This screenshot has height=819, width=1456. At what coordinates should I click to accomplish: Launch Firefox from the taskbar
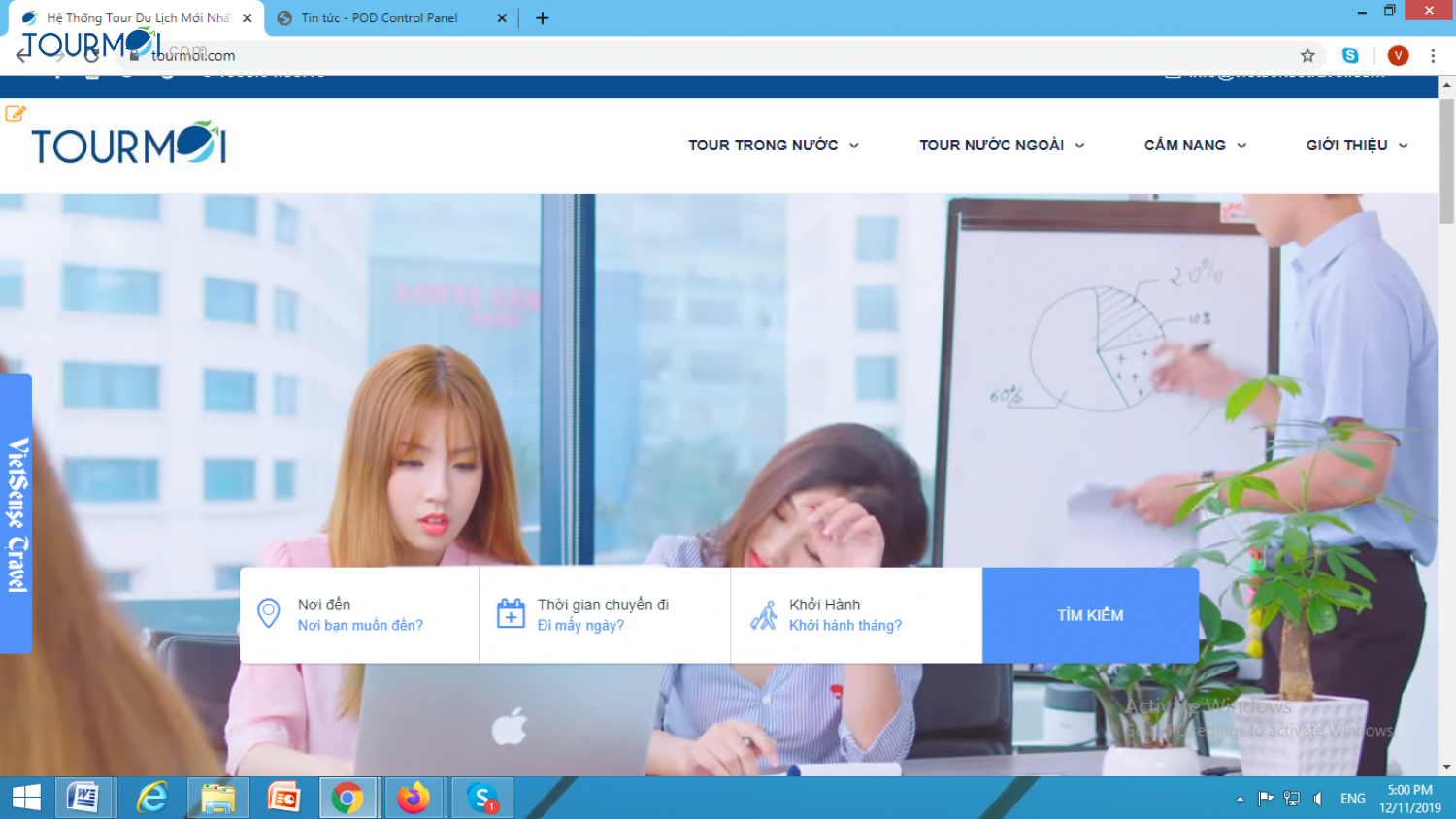point(413,798)
